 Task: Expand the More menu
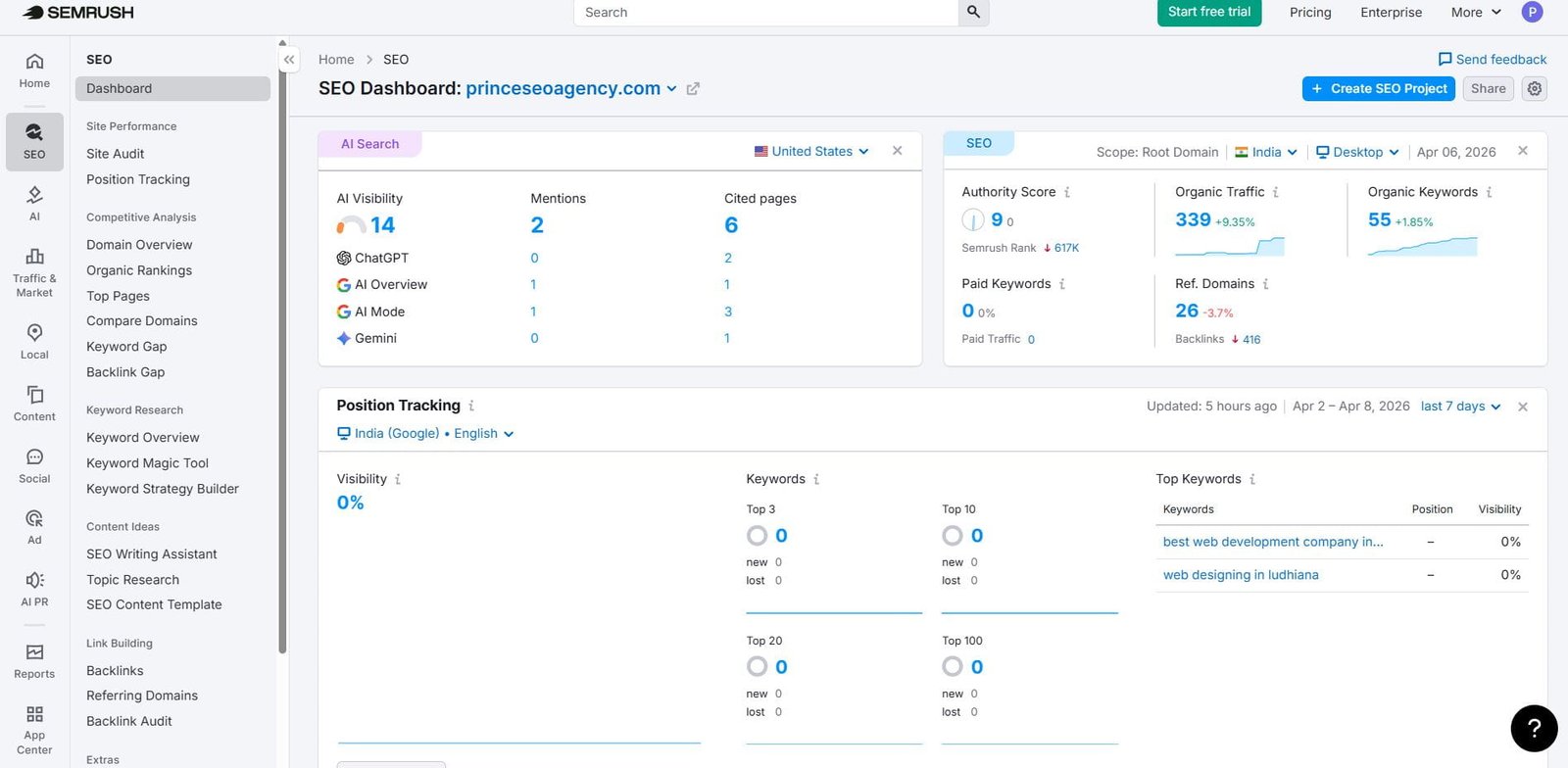pyautogui.click(x=1476, y=13)
